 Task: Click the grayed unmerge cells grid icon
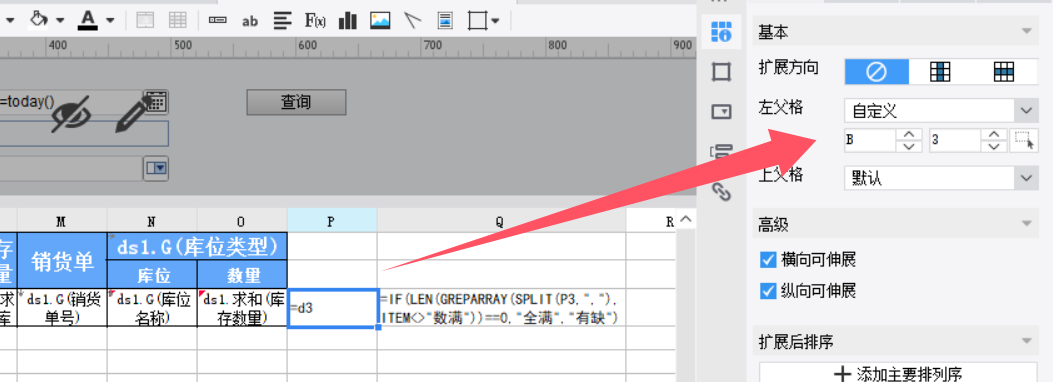[177, 20]
